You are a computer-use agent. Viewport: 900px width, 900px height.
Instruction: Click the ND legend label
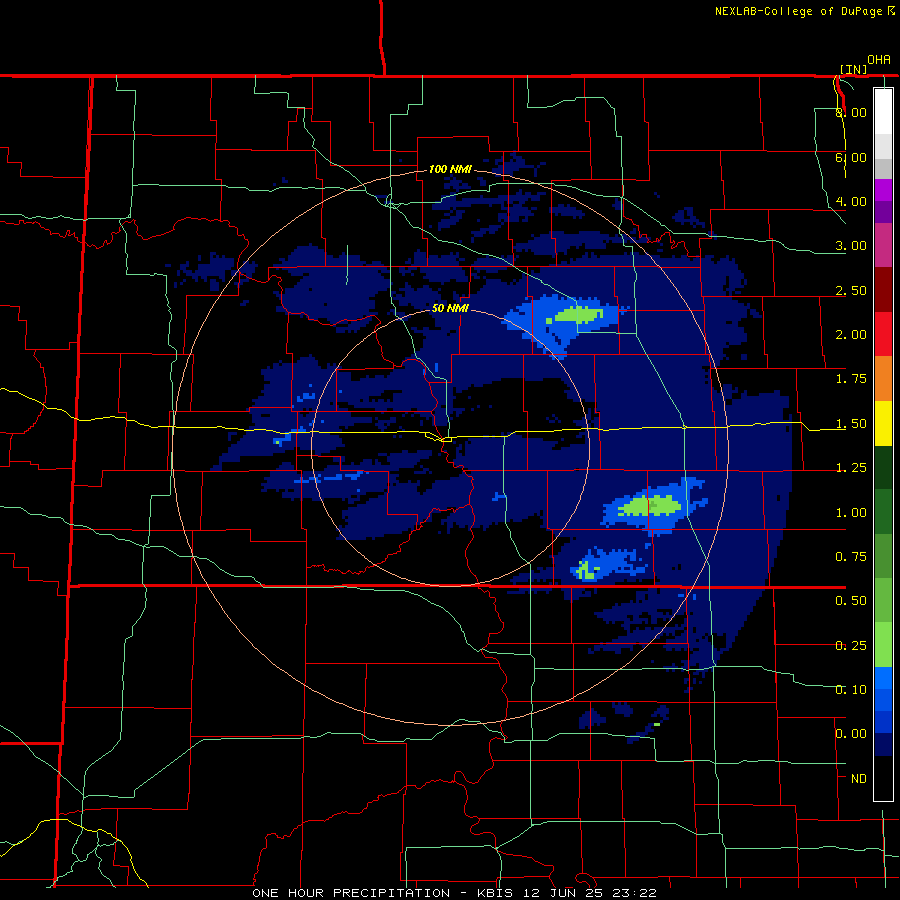click(x=859, y=779)
